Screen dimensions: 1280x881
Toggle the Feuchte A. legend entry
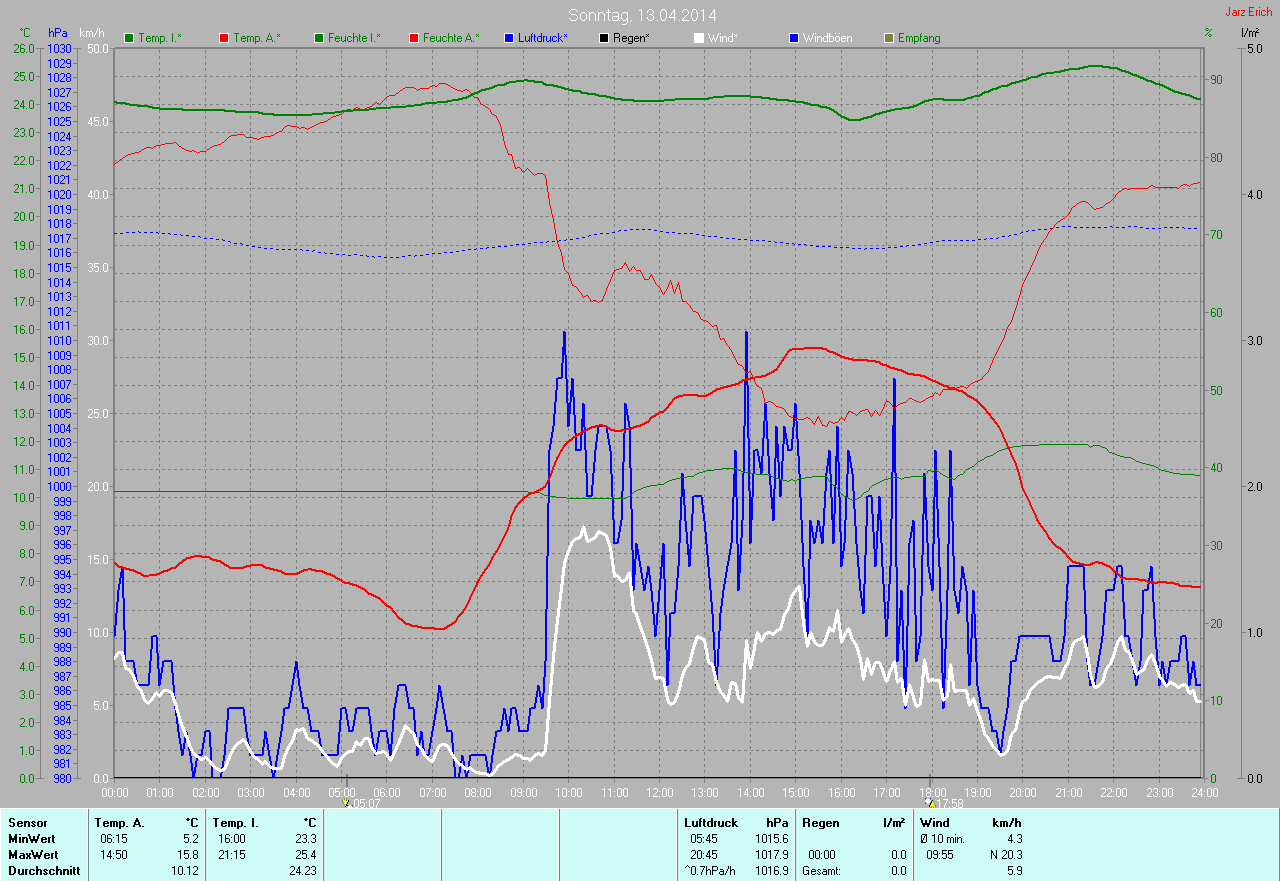(x=444, y=38)
